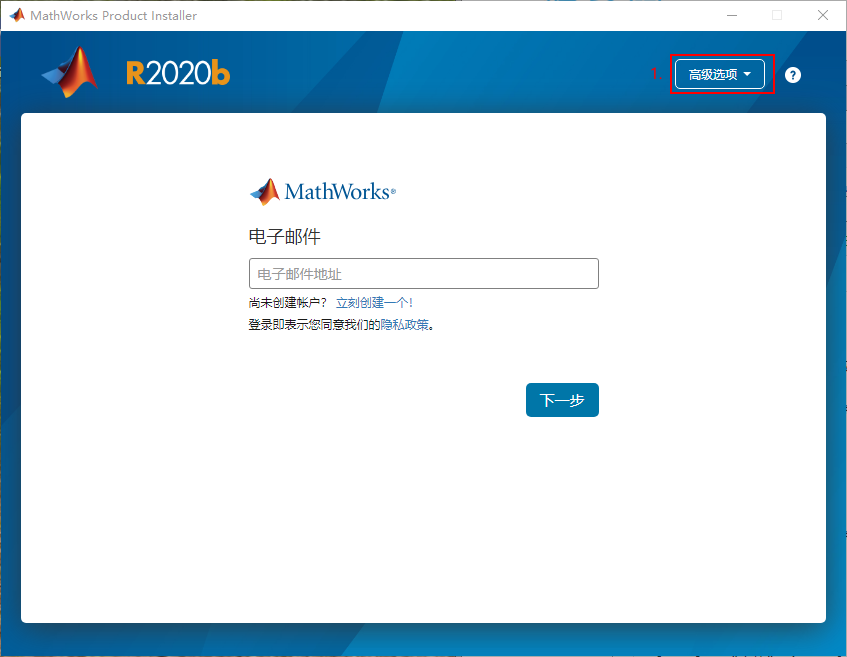Click the MATLAB logo in the blue banner
Image resolution: width=847 pixels, height=657 pixels.
tap(68, 73)
